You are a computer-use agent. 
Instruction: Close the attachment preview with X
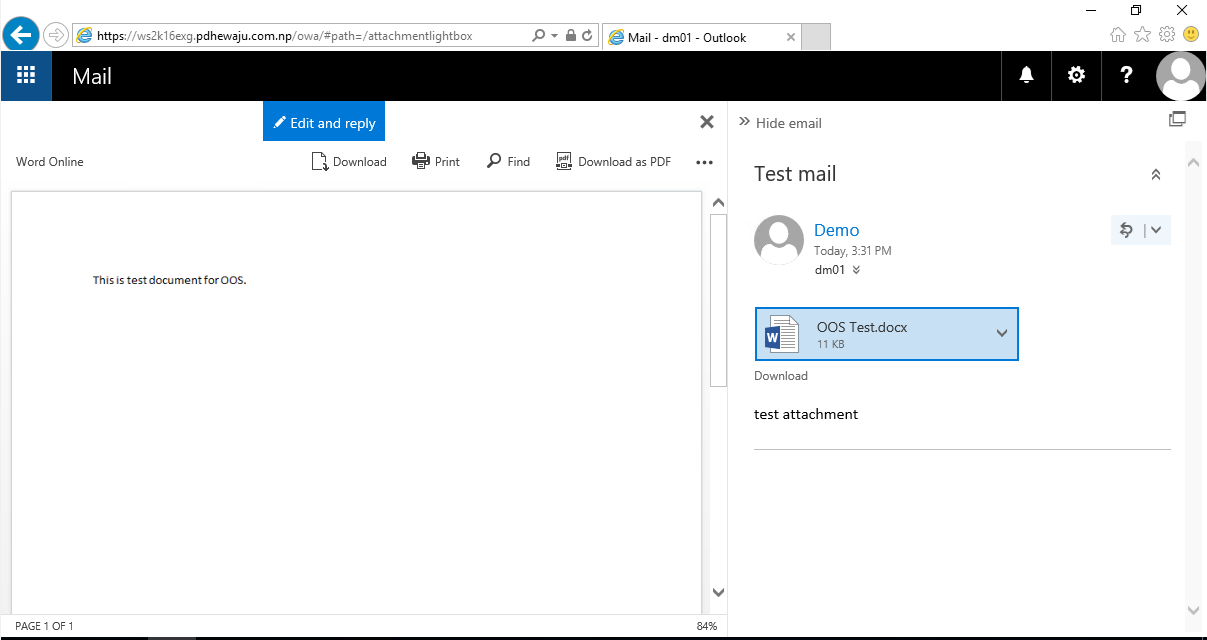[707, 122]
